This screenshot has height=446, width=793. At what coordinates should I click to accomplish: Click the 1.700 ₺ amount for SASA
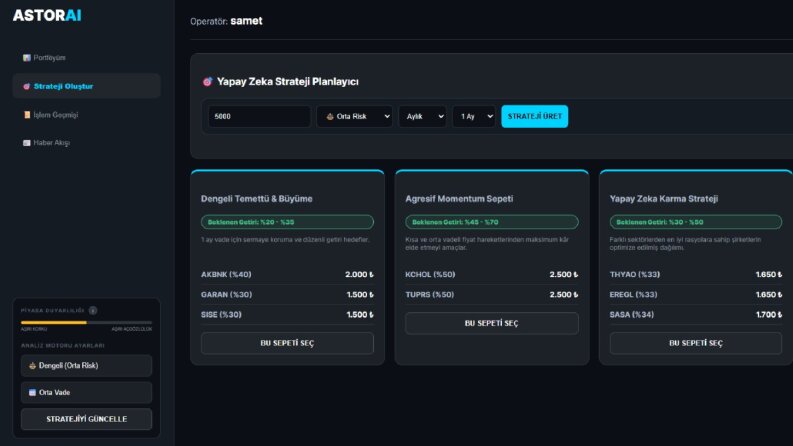click(769, 315)
